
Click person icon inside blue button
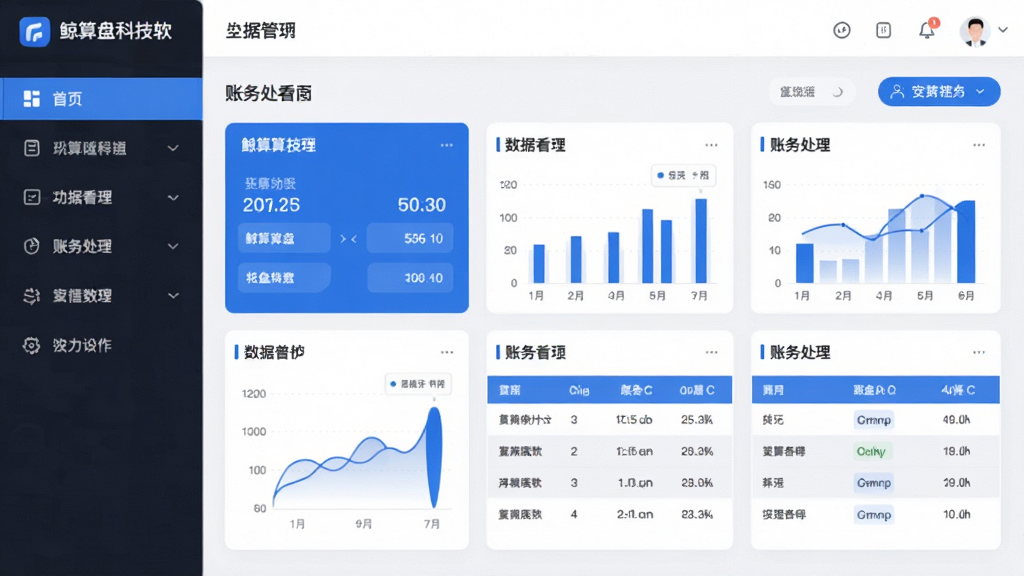click(897, 91)
